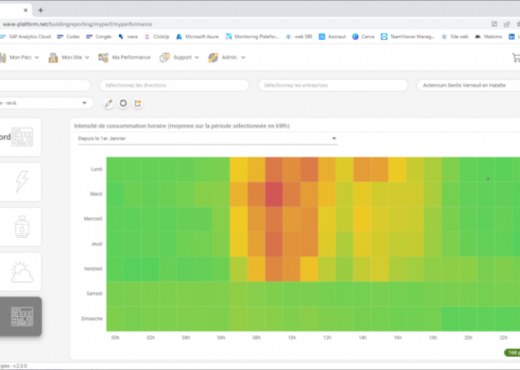Open the SAP Analytics Cloud bookmark
The height and width of the screenshot is (370, 520).
(26, 37)
